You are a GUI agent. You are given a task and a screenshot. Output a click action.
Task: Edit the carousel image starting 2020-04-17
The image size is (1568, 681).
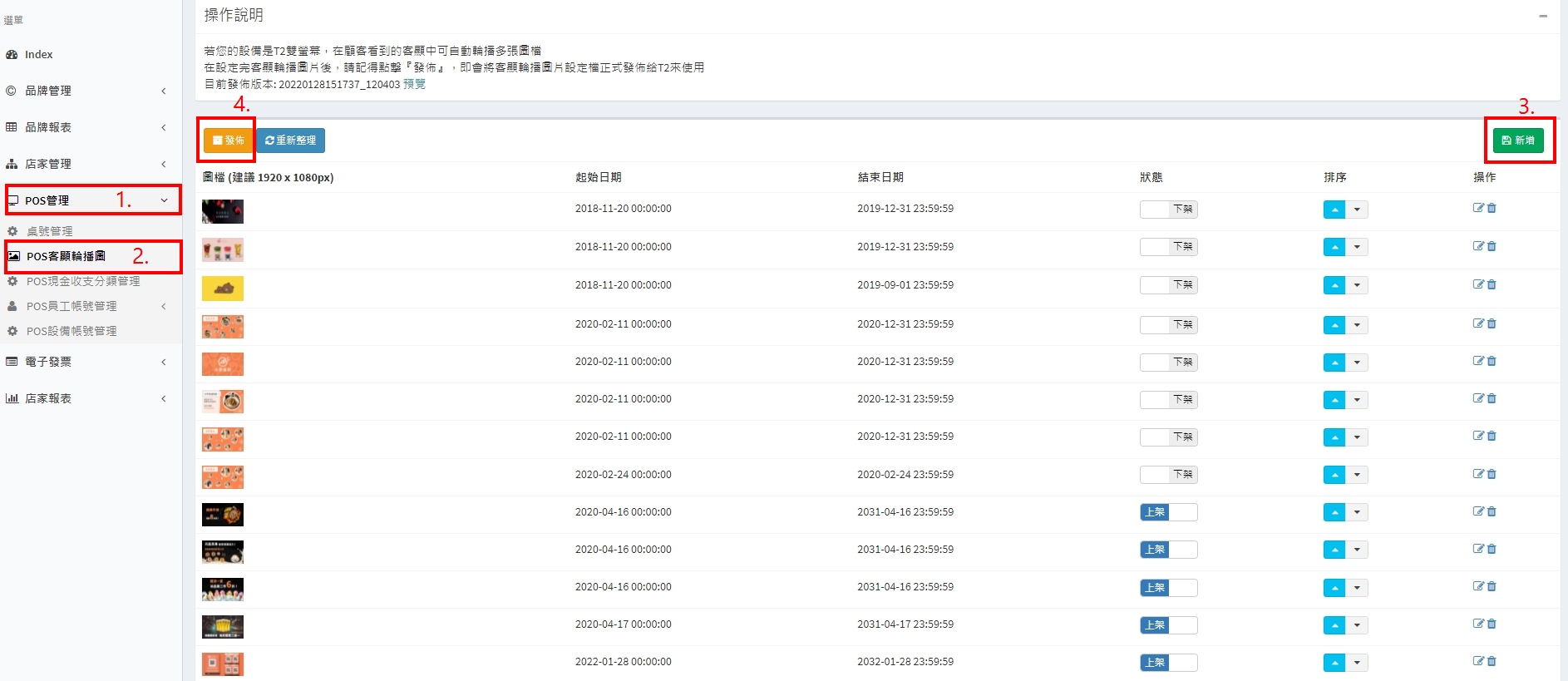coord(1477,624)
